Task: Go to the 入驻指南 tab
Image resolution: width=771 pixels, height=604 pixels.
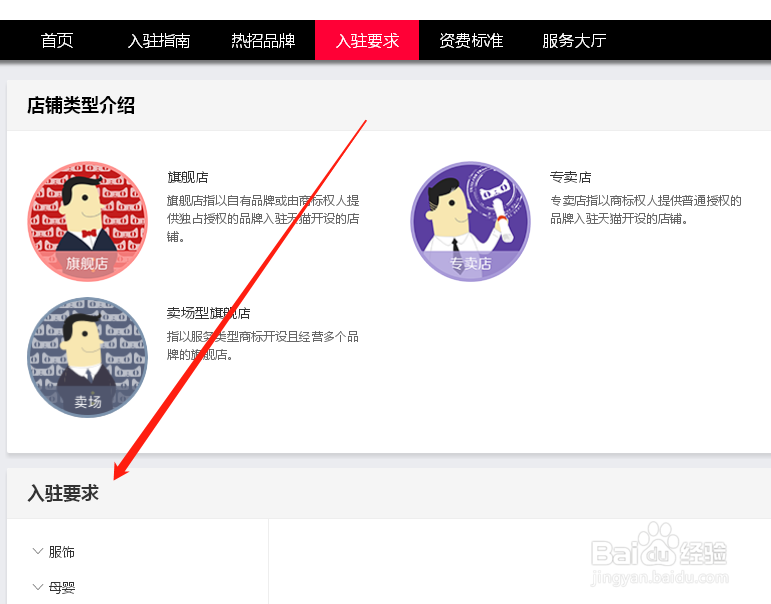Action: click(x=159, y=40)
